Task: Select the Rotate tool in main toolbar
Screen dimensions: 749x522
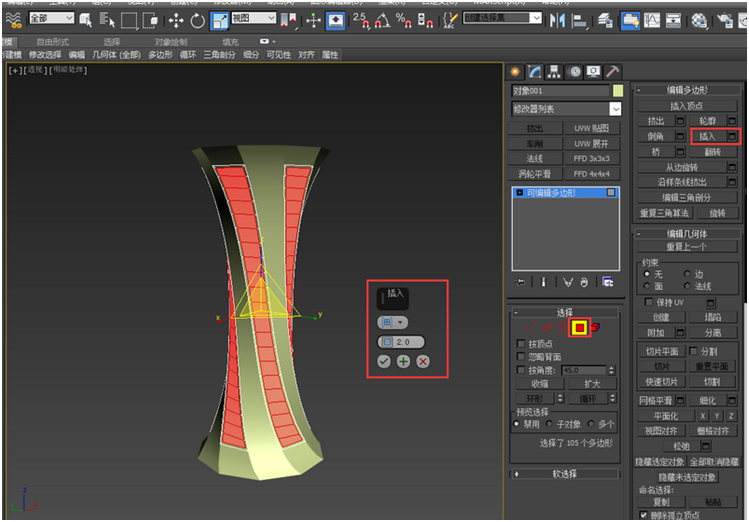Action: coord(197,21)
